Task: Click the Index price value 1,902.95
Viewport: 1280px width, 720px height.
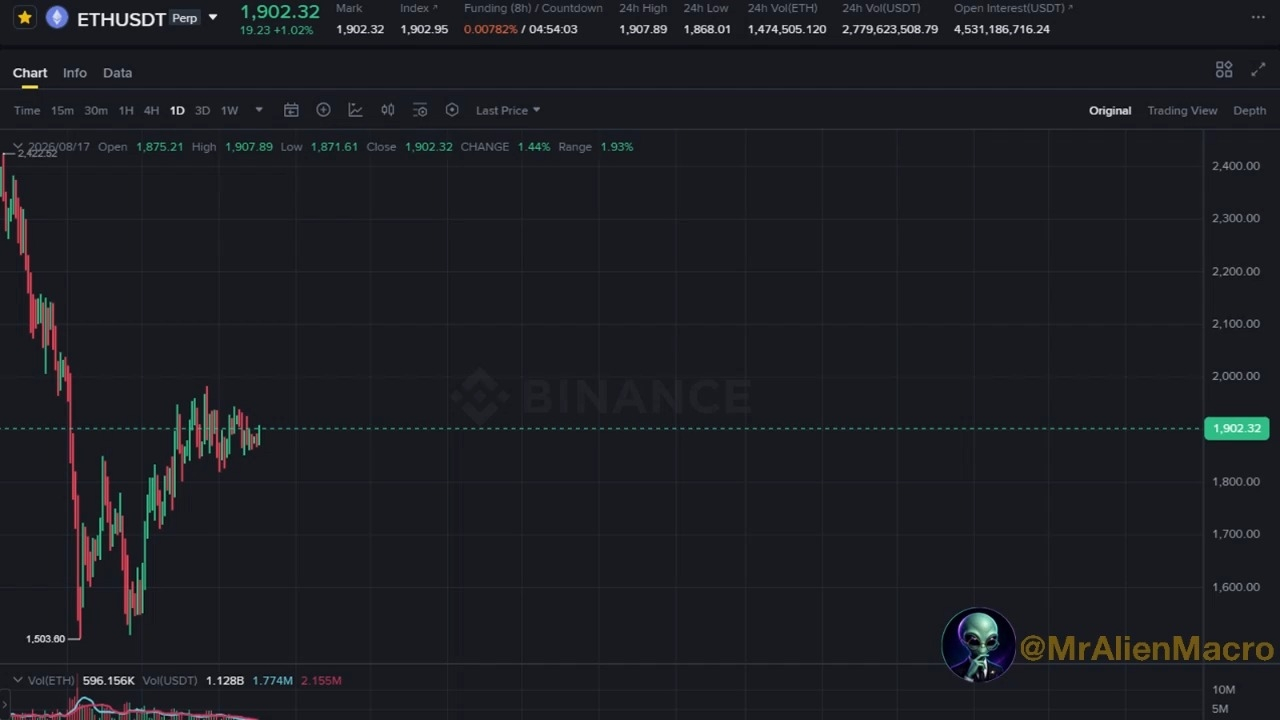Action: [x=424, y=29]
